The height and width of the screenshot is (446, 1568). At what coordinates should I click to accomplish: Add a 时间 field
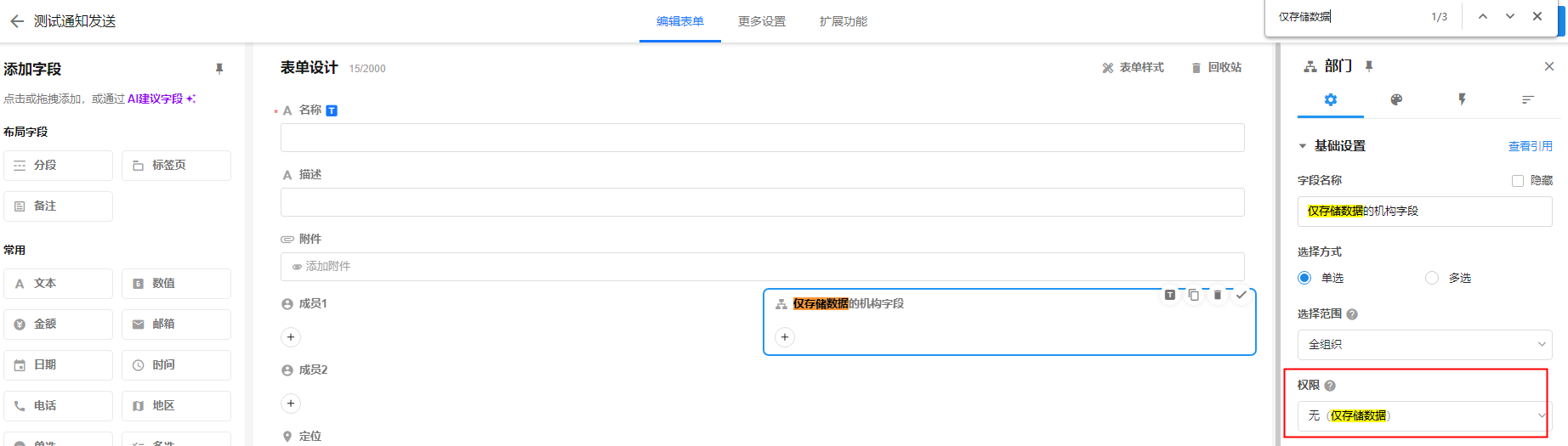[x=176, y=365]
